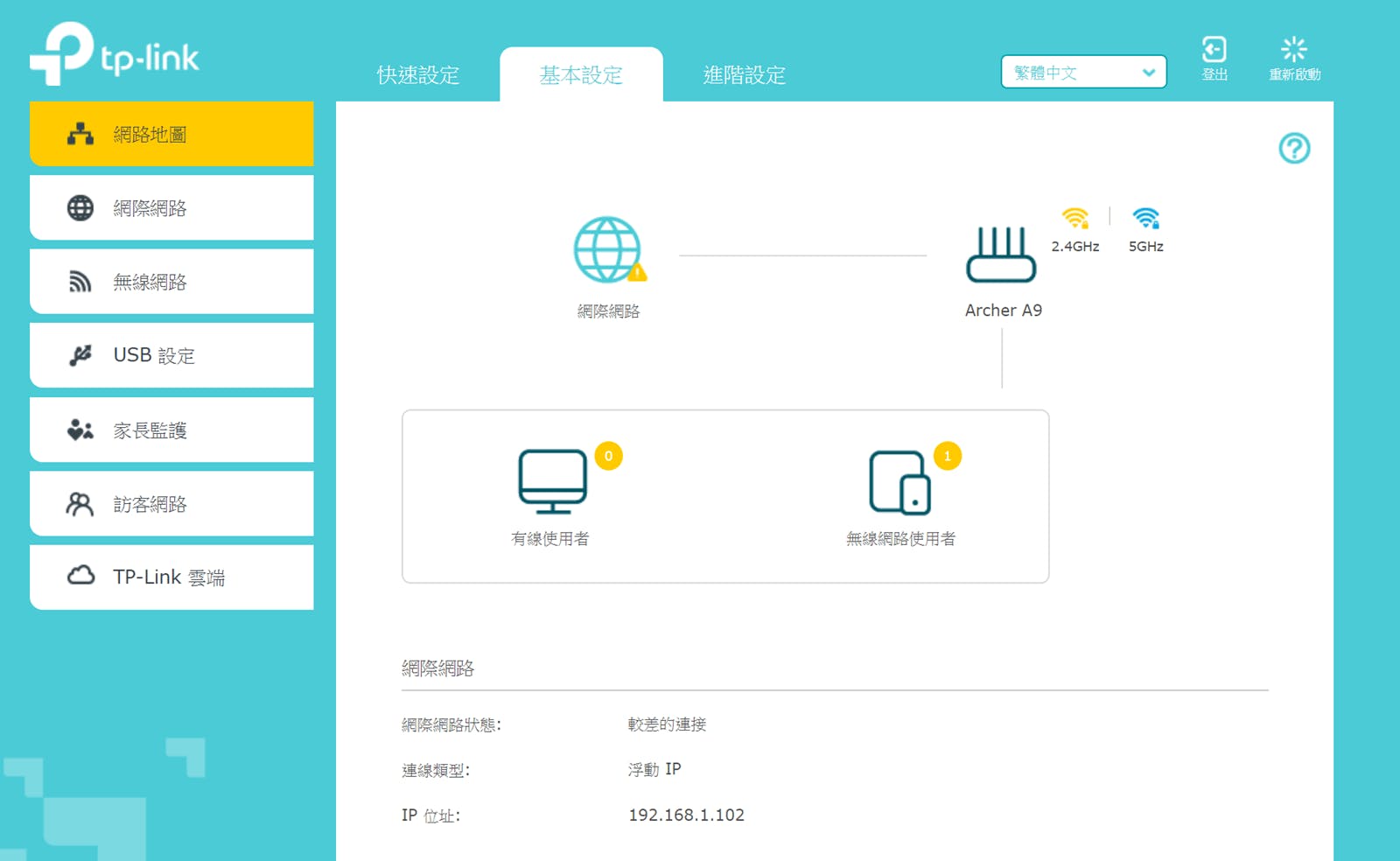
Task: Toggle the 5GHz Wi-Fi band icon
Action: coord(1145,217)
